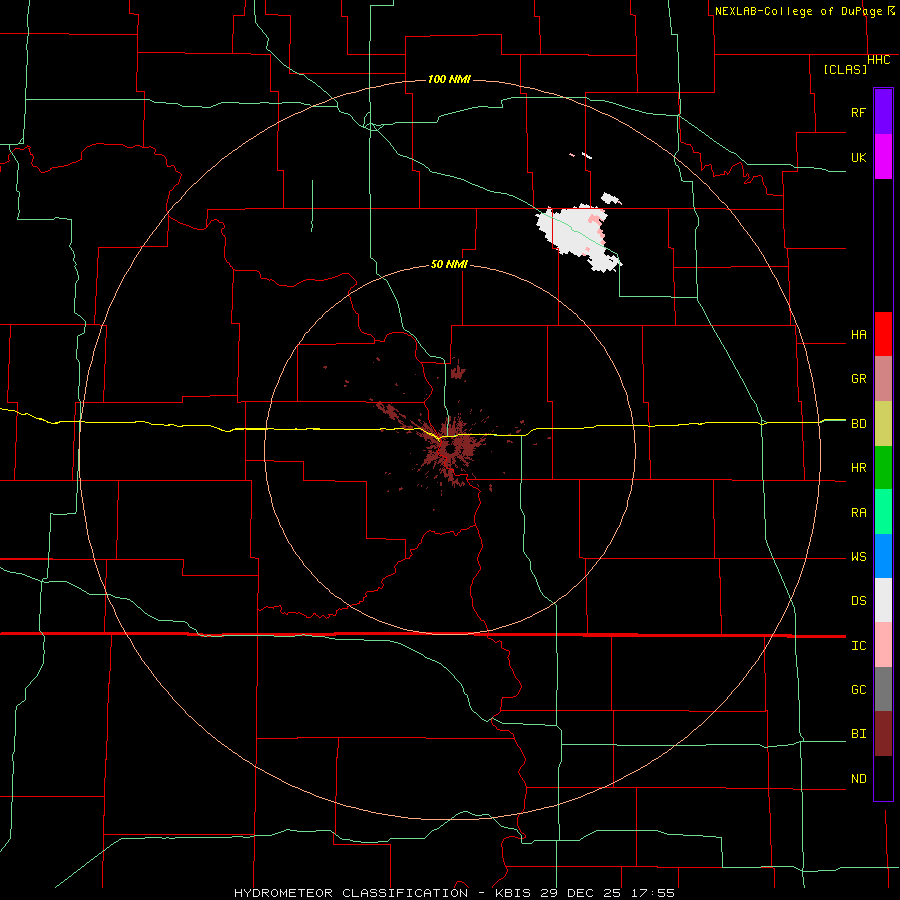The width and height of the screenshot is (900, 900).
Task: Click the 'HA' legend label
Action: pyautogui.click(x=858, y=335)
